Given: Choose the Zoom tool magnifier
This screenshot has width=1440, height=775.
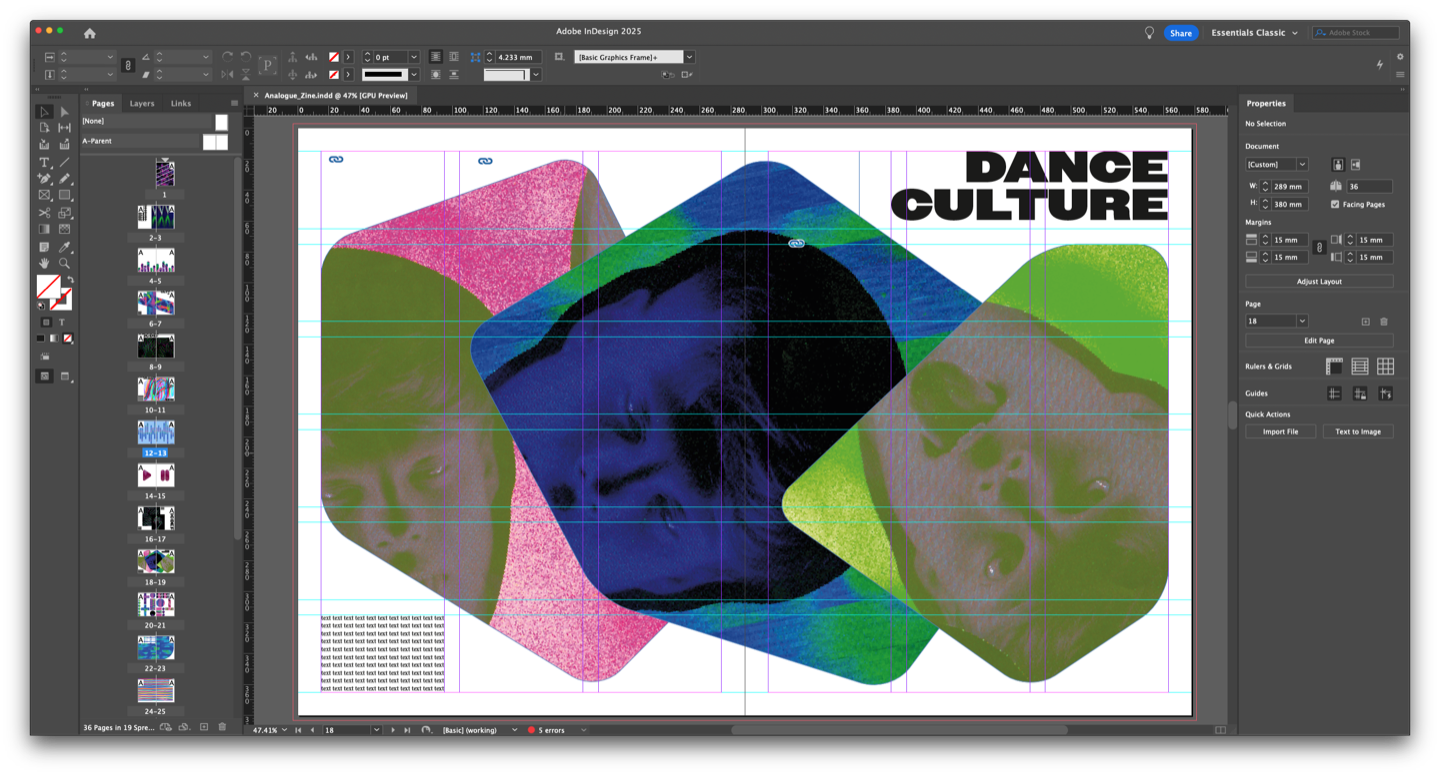Looking at the screenshot, I should (x=64, y=263).
